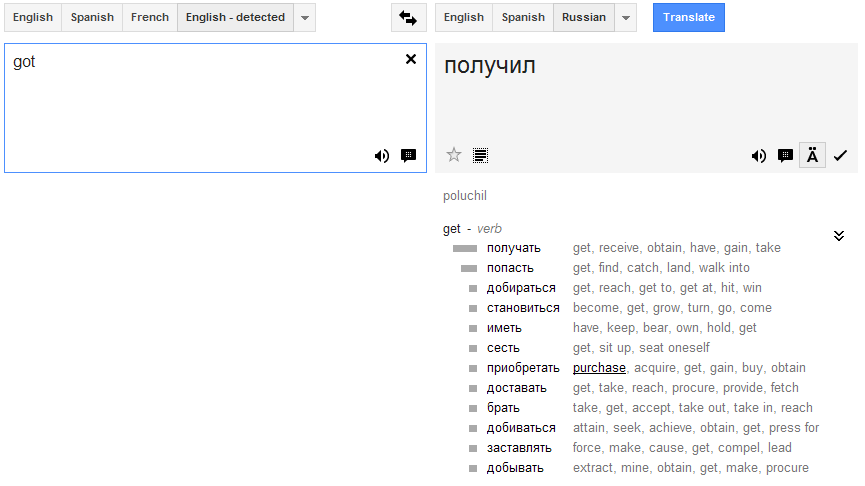865x486 pixels.
Task: Click 'accept' in the брать row
Action: 652,408
